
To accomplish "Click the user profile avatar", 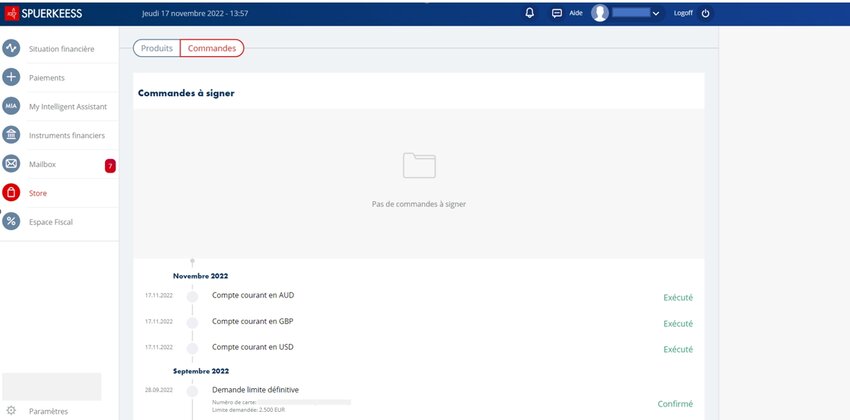I will 600,13.
